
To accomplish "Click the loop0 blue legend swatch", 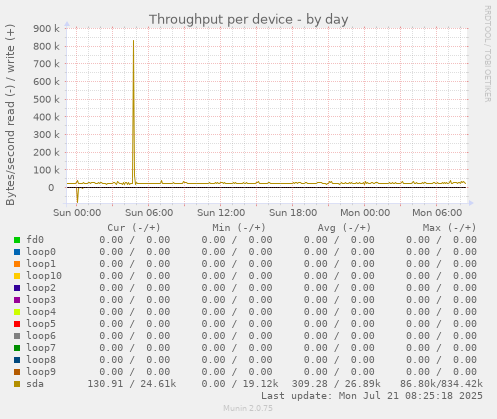I will pyautogui.click(x=17, y=252).
